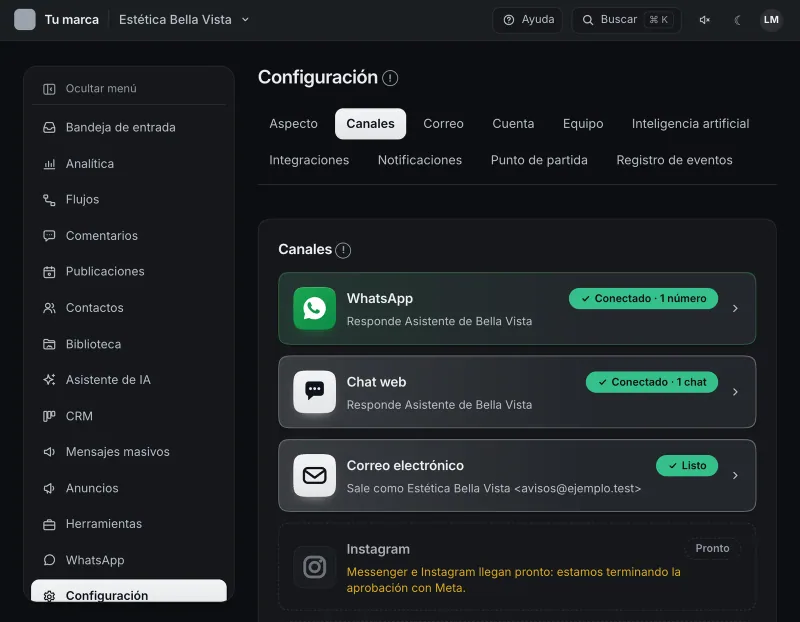
Task: Open Registro de eventos tab
Action: click(x=674, y=160)
